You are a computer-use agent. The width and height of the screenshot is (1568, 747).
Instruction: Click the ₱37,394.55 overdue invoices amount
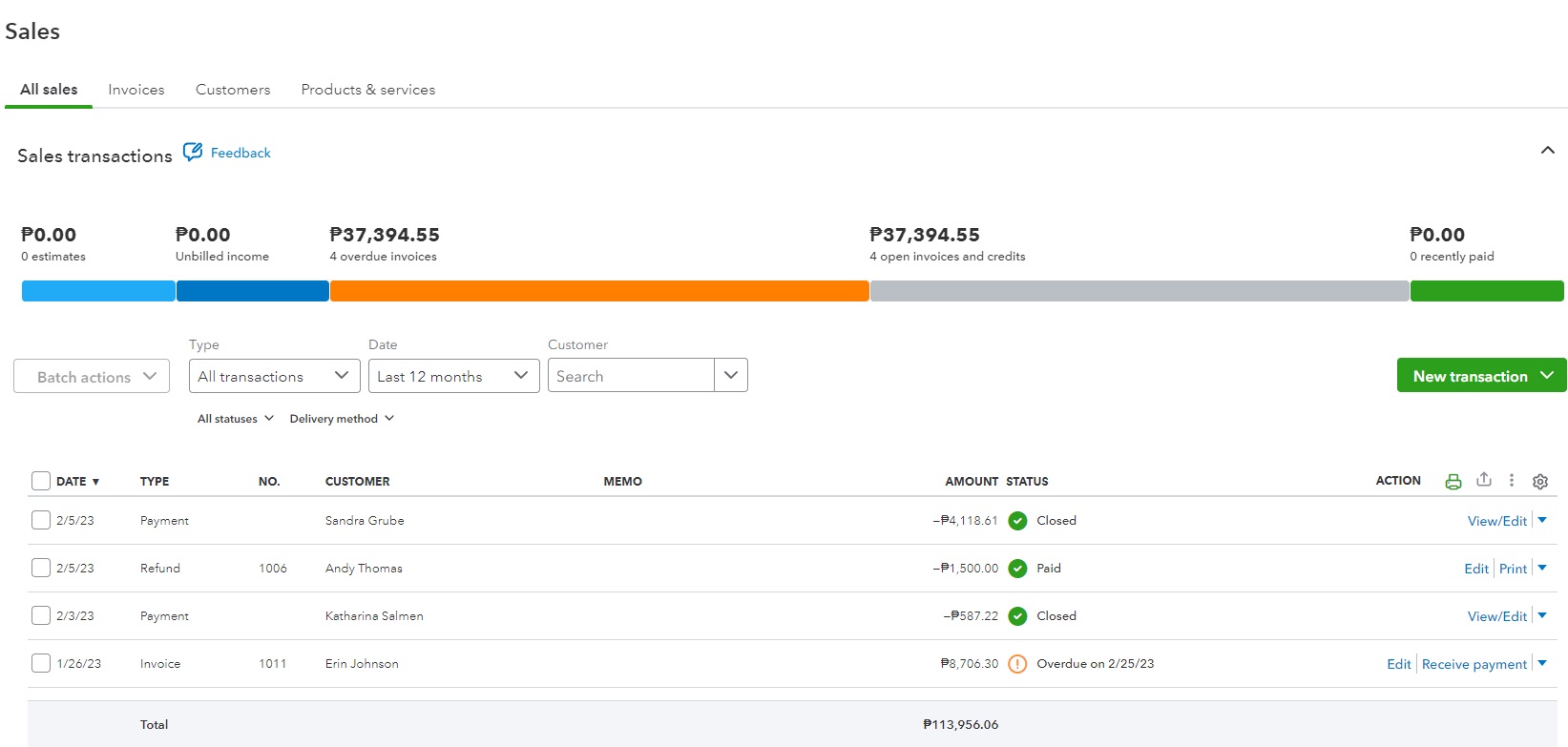[385, 235]
